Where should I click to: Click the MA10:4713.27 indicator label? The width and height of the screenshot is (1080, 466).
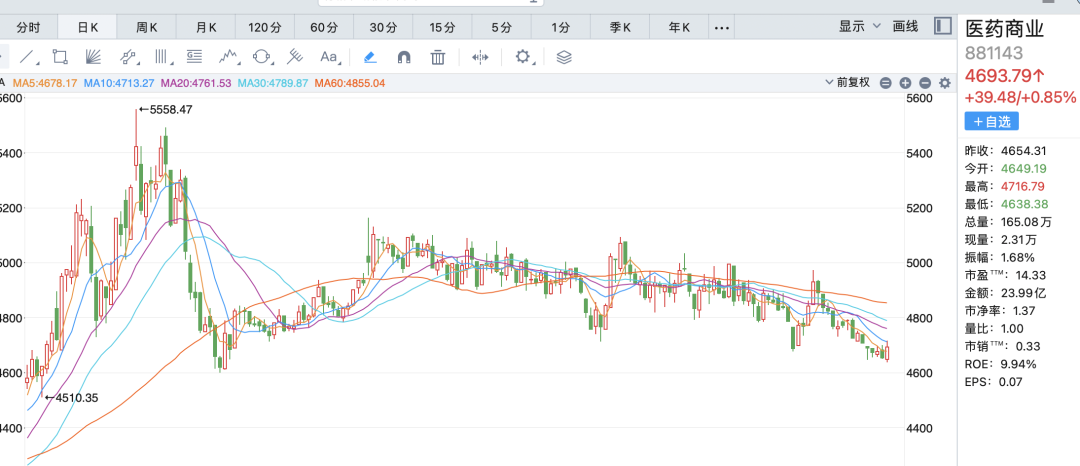click(x=118, y=83)
